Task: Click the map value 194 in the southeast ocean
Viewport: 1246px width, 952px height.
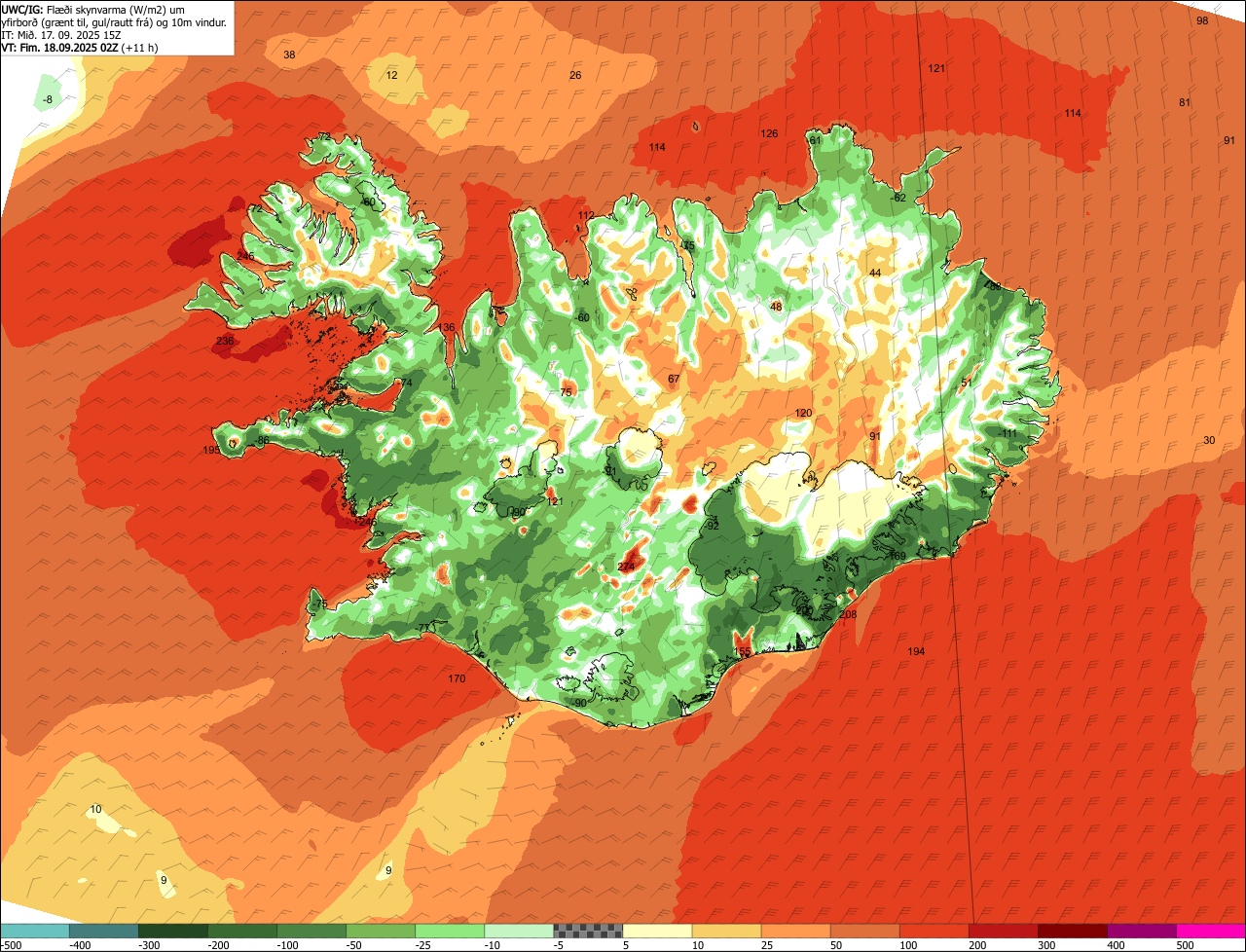Action: click(x=916, y=651)
